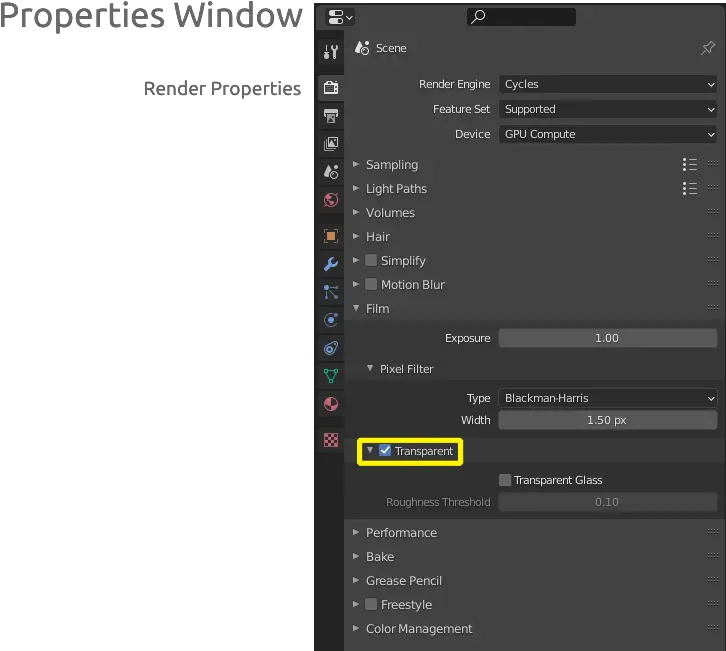Click the editor type dropdown icon

pos(340,18)
